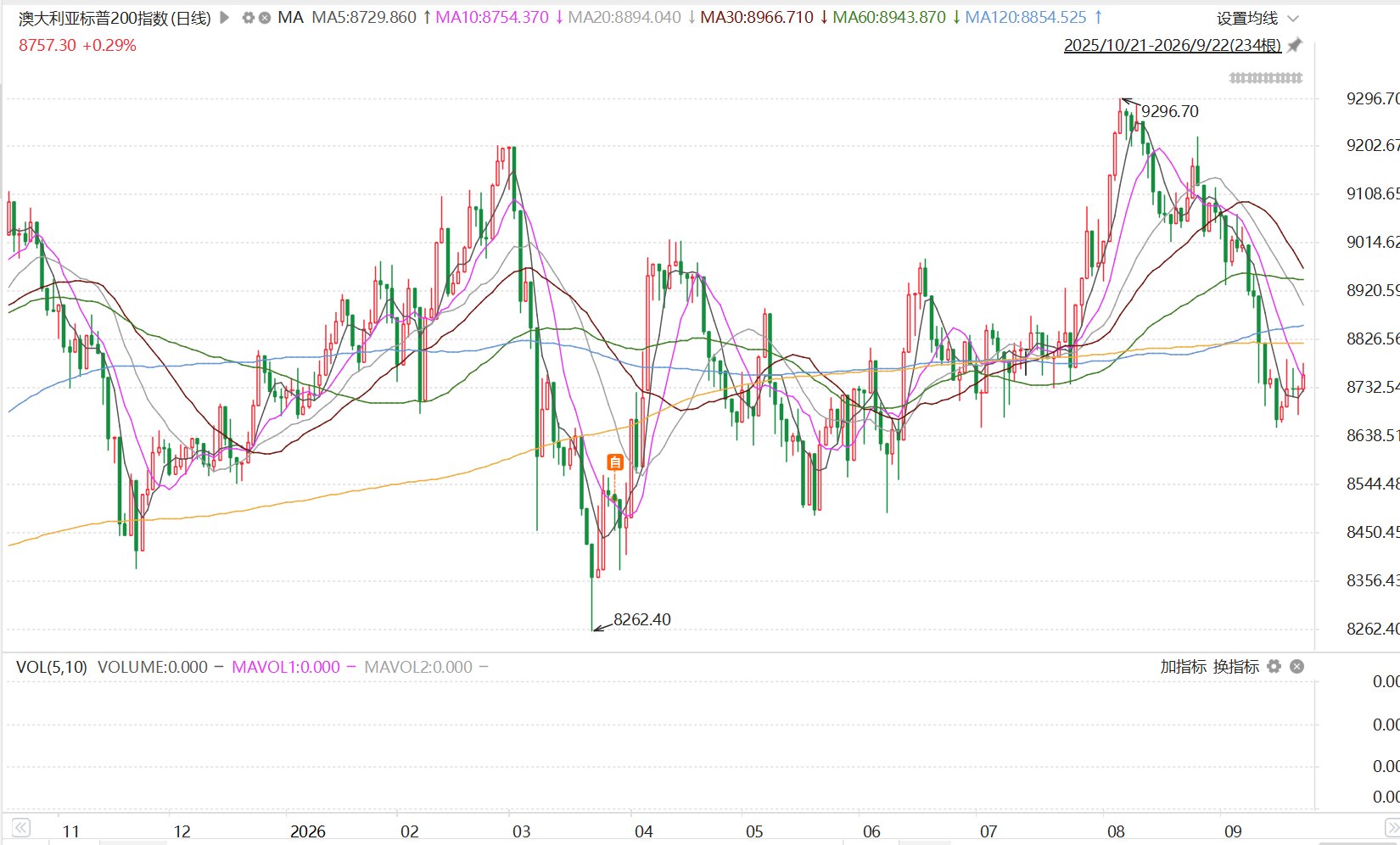Select the 08 month marker on timeline
Viewport: 1400px width, 845px height.
point(1116,831)
